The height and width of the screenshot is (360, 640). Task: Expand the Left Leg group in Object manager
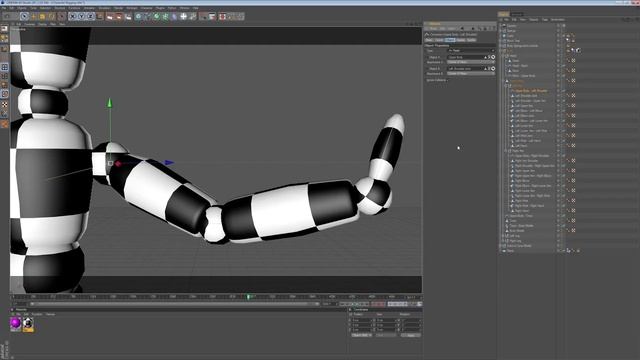504,236
